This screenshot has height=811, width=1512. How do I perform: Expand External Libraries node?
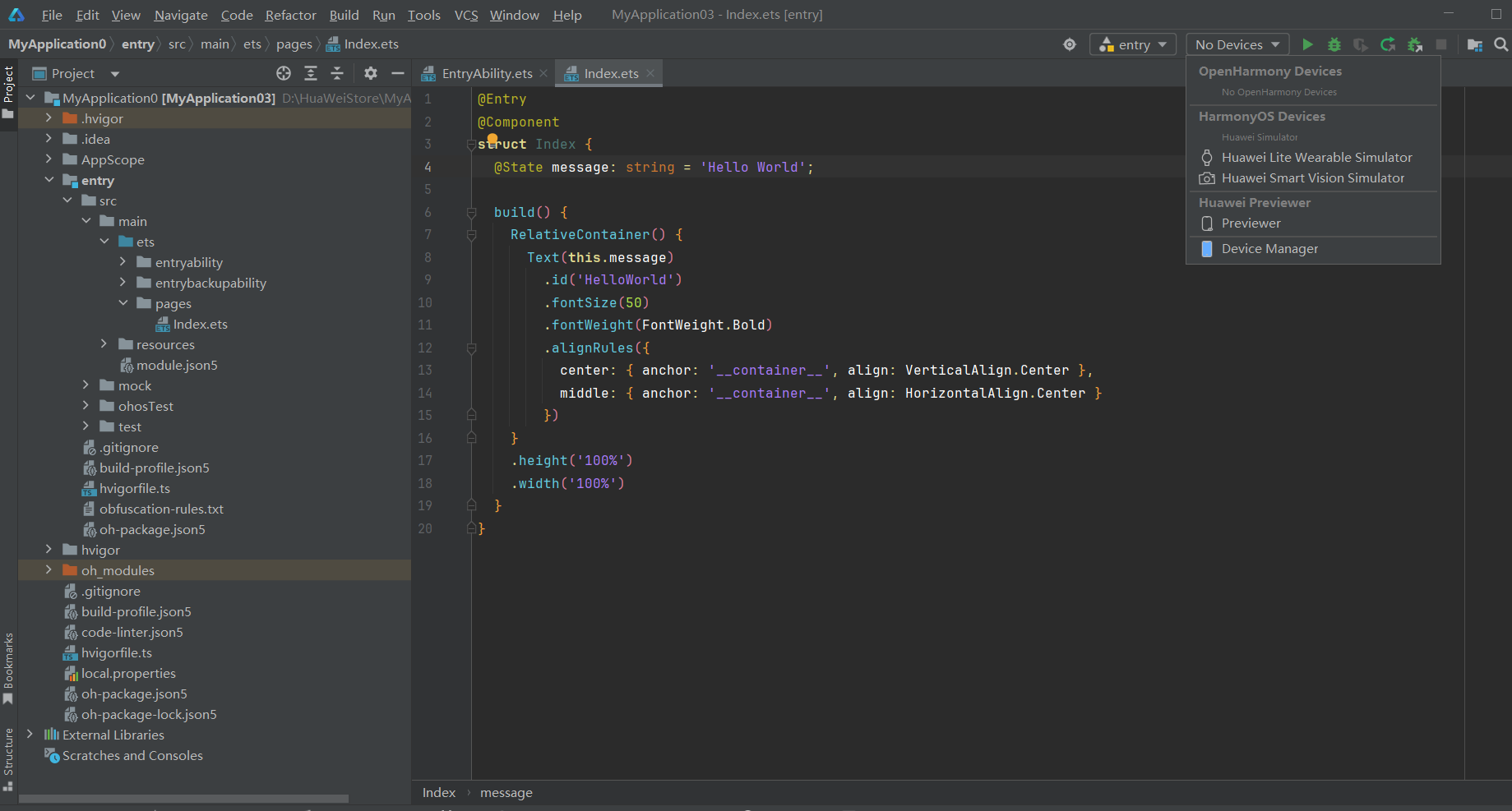pyautogui.click(x=30, y=735)
